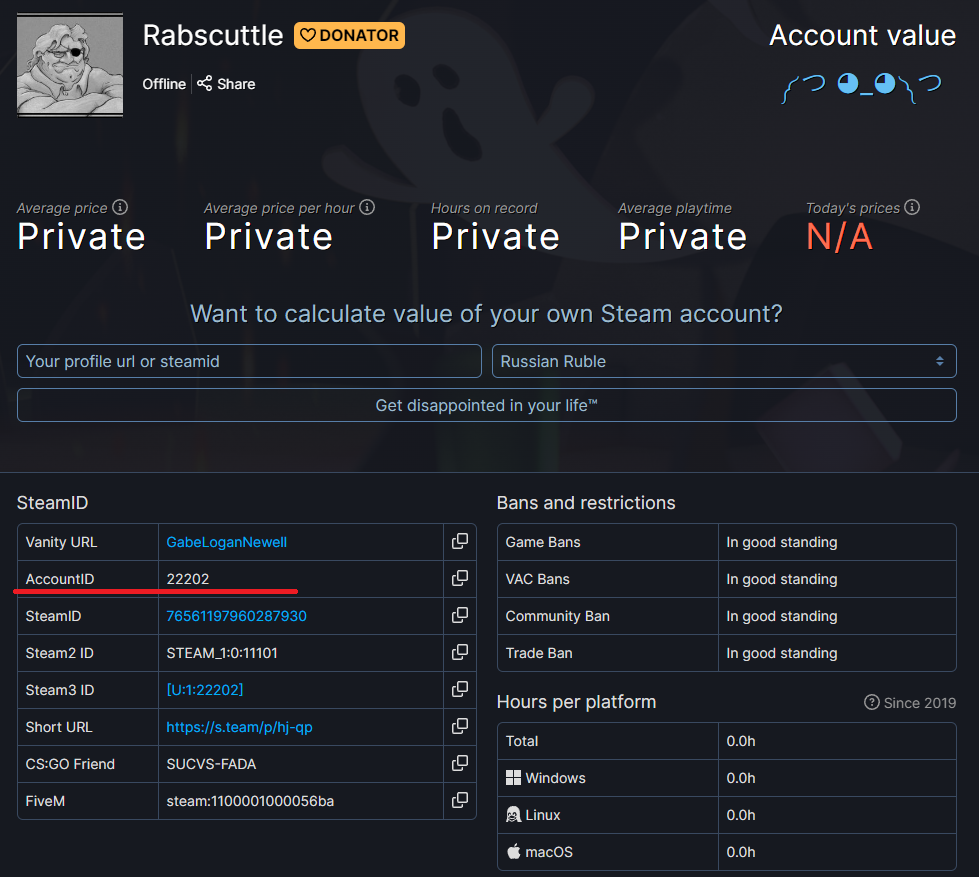Copy the CS:GO Friend code

point(460,763)
